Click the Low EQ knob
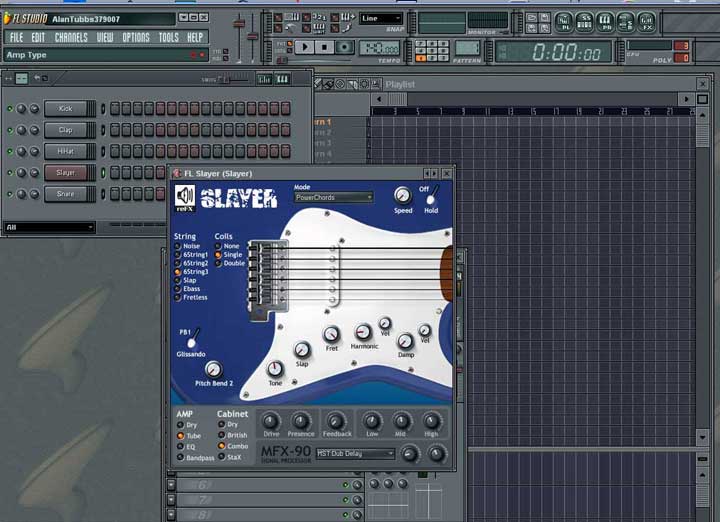This screenshot has width=720, height=522. (x=371, y=421)
